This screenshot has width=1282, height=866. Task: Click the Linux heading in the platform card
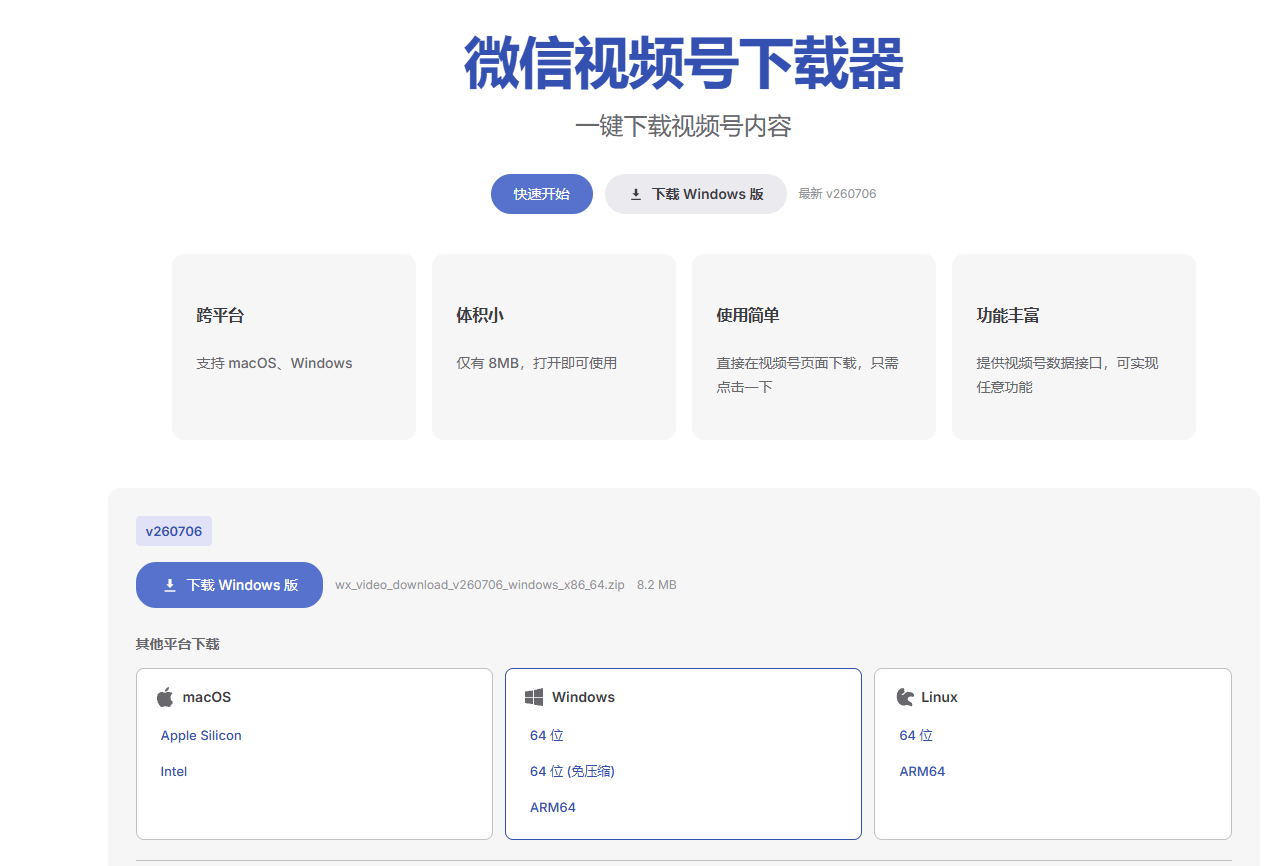(x=939, y=697)
